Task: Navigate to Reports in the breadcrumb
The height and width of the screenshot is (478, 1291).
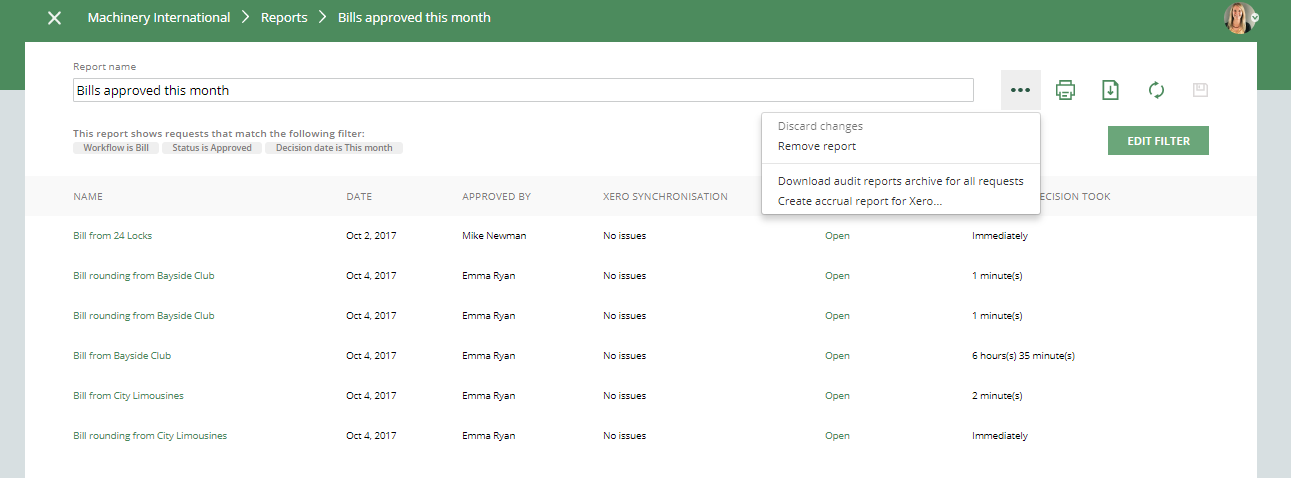Action: tap(284, 18)
